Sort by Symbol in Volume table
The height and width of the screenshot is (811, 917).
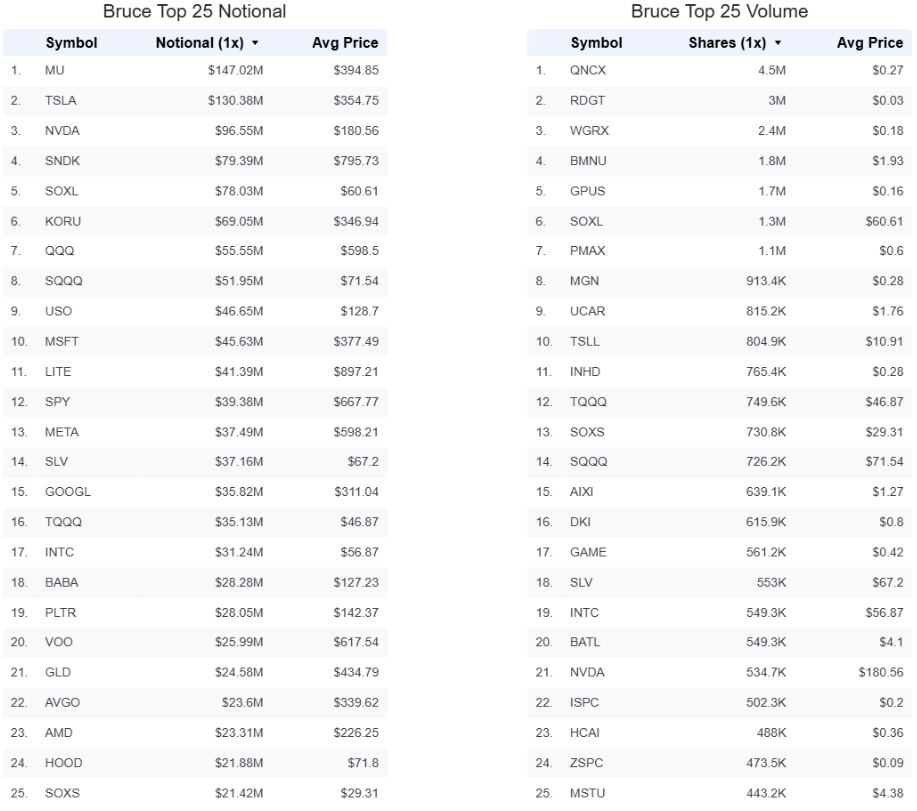tap(597, 43)
